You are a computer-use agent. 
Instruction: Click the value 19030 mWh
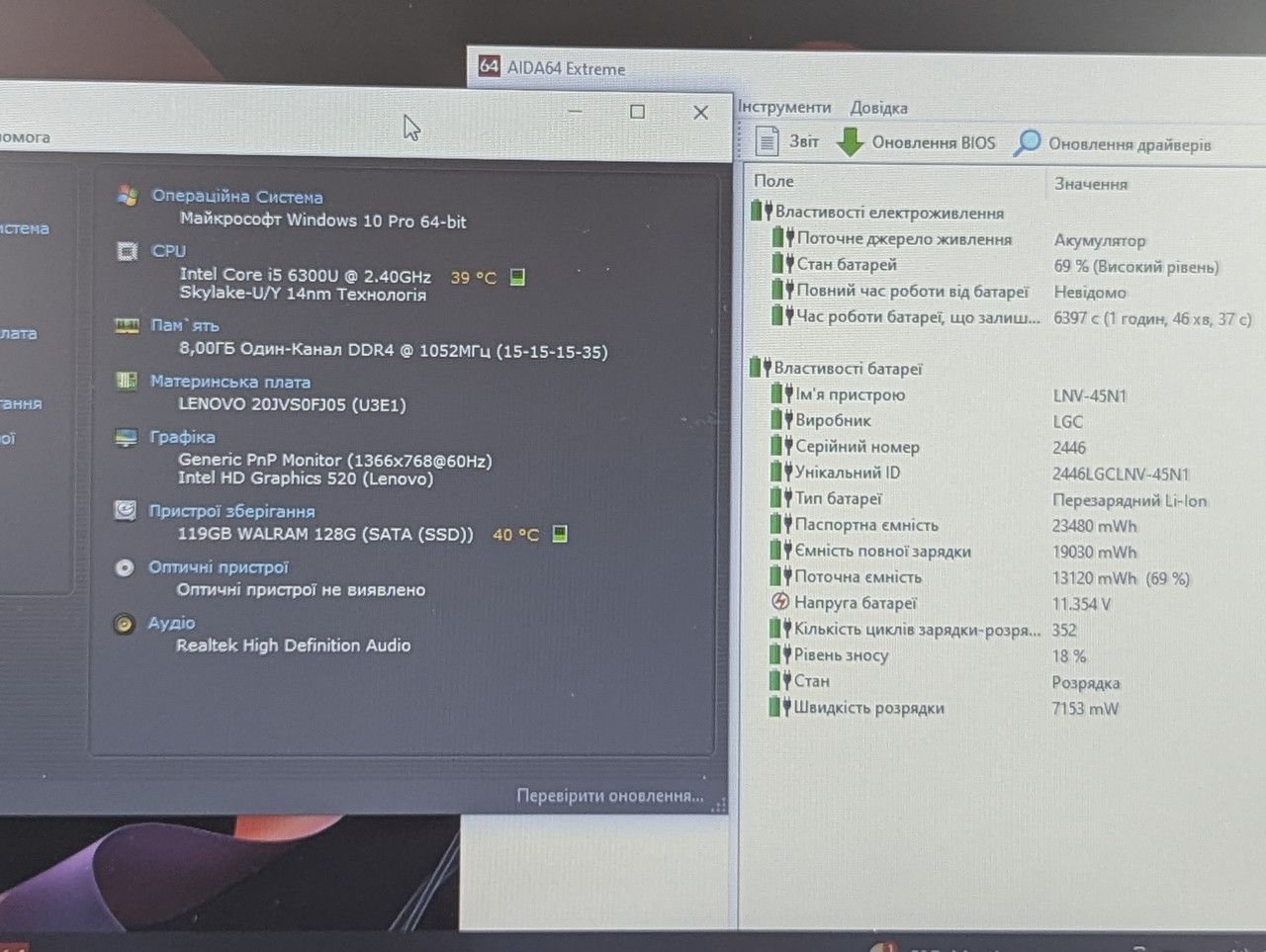point(1094,553)
